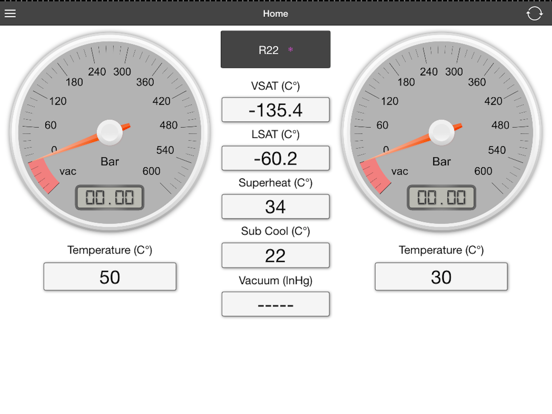This screenshot has width=552, height=414.
Task: Click the Sub Cool value 22
Action: [275, 255]
